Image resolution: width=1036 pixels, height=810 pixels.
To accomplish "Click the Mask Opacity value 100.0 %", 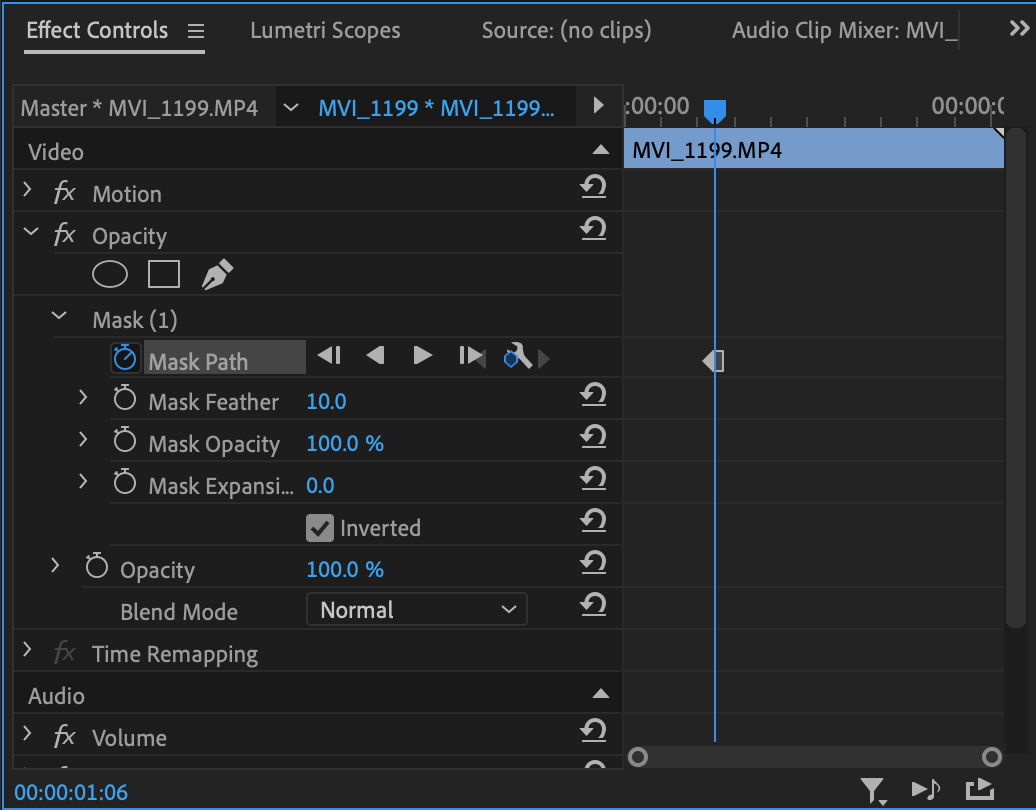I will pyautogui.click(x=345, y=443).
